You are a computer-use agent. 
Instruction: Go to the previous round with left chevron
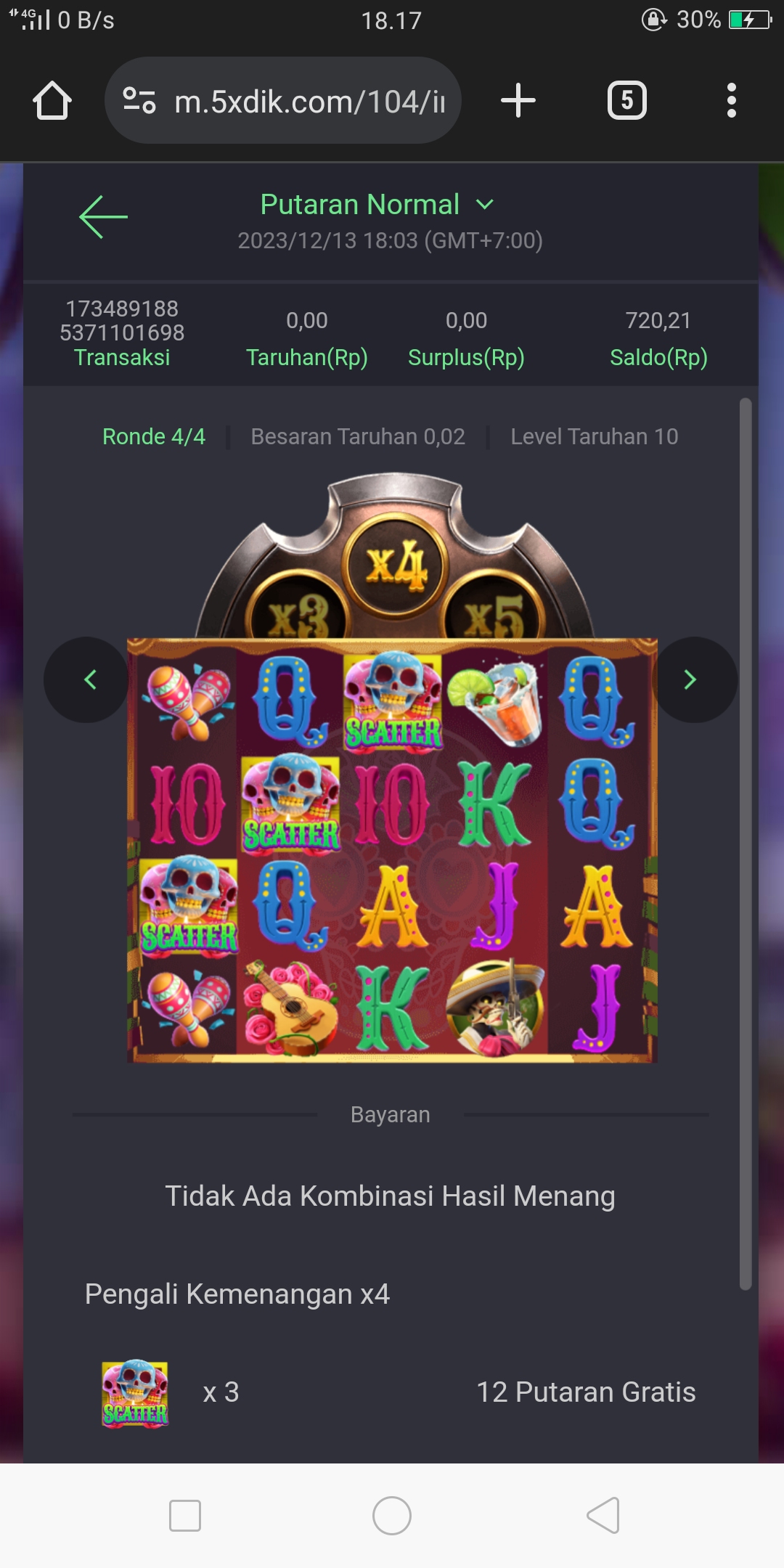[87, 679]
